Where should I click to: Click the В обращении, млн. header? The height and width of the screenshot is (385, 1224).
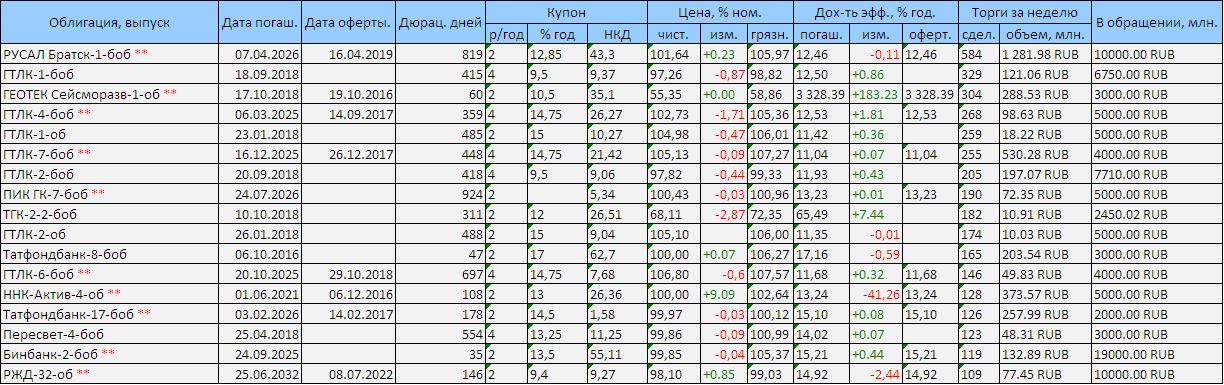click(x=1157, y=22)
